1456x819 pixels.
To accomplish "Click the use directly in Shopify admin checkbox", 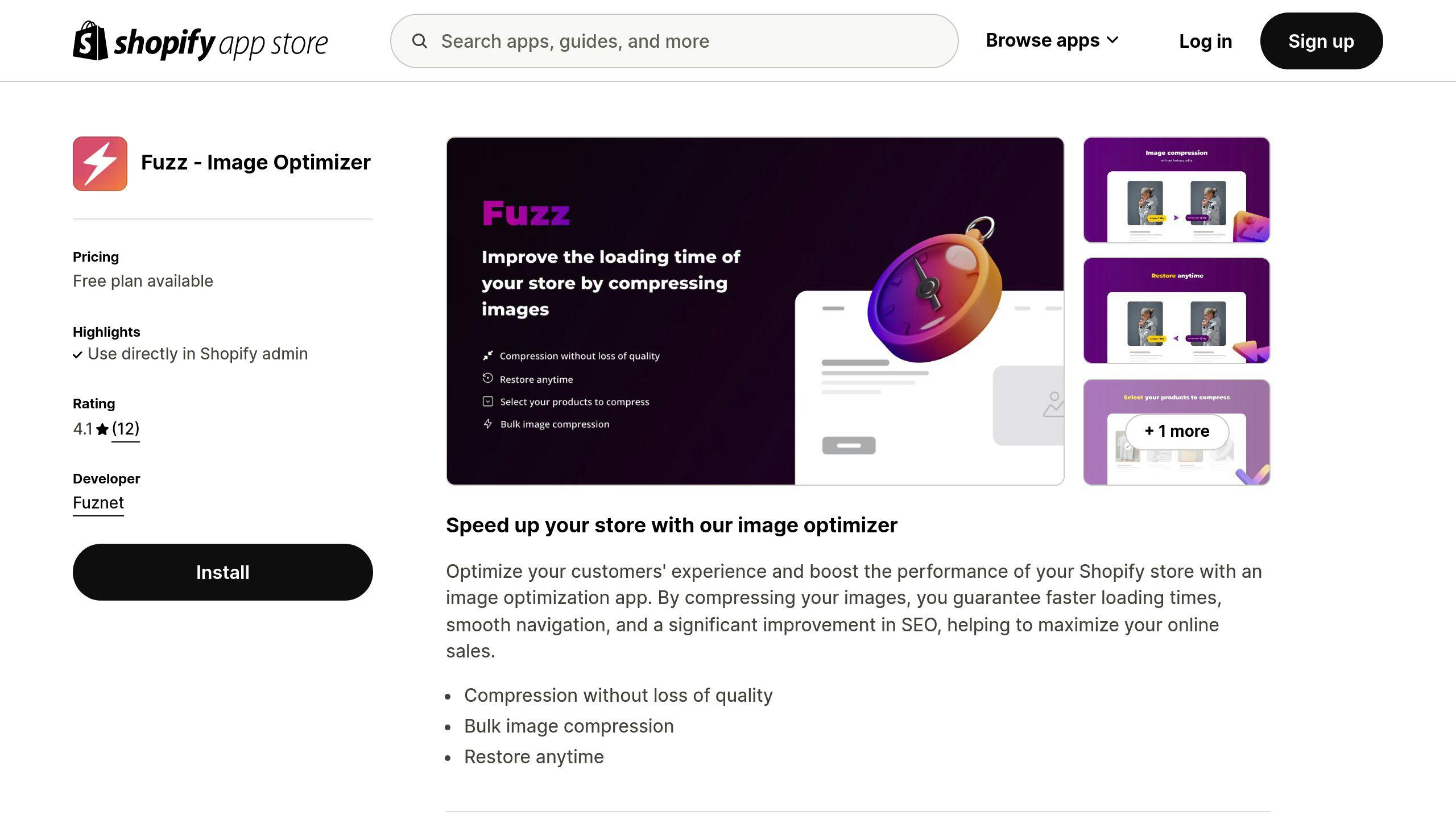I will pos(78,354).
